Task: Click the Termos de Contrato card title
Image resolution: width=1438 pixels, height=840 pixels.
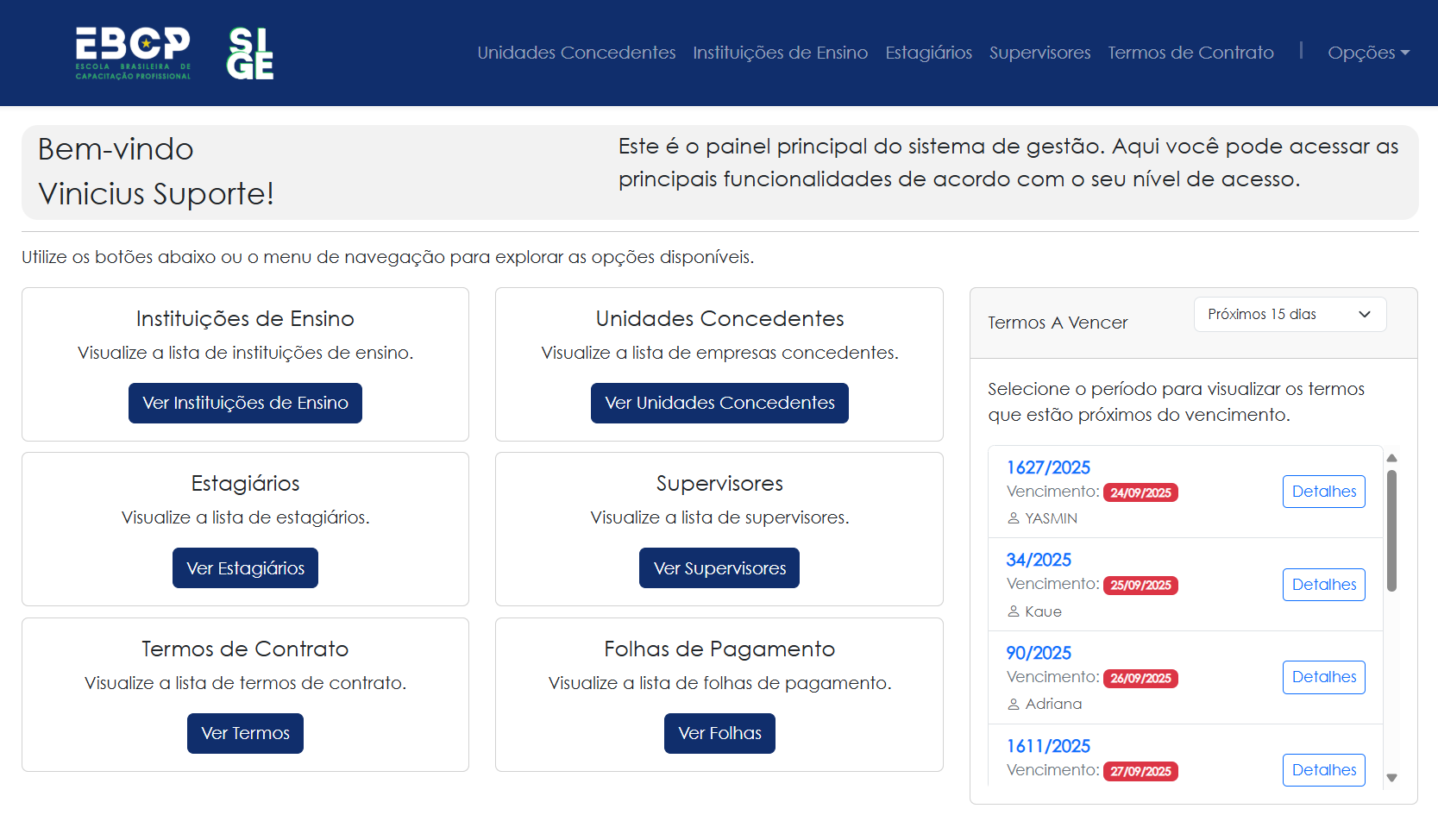Action: tap(245, 649)
